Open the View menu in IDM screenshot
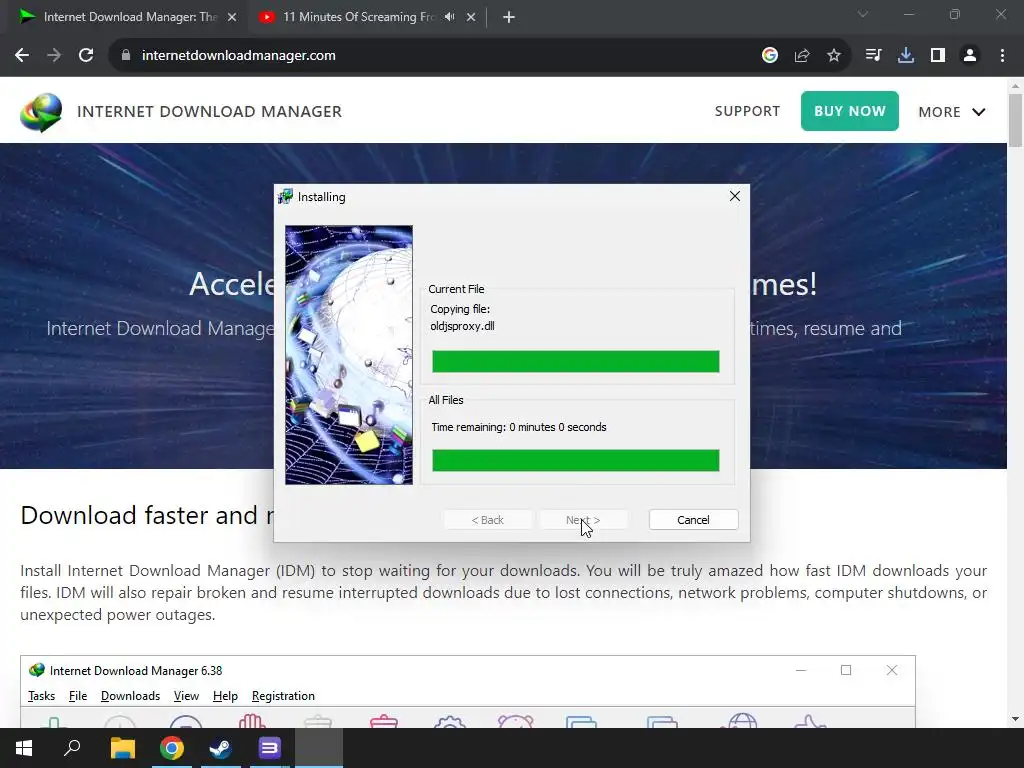 pyautogui.click(x=186, y=696)
